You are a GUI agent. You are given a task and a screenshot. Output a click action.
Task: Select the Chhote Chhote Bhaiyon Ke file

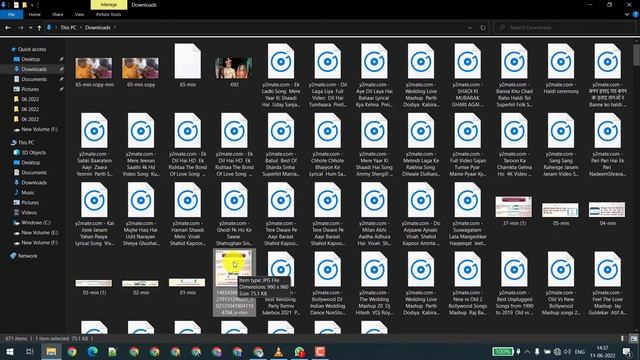(327, 145)
